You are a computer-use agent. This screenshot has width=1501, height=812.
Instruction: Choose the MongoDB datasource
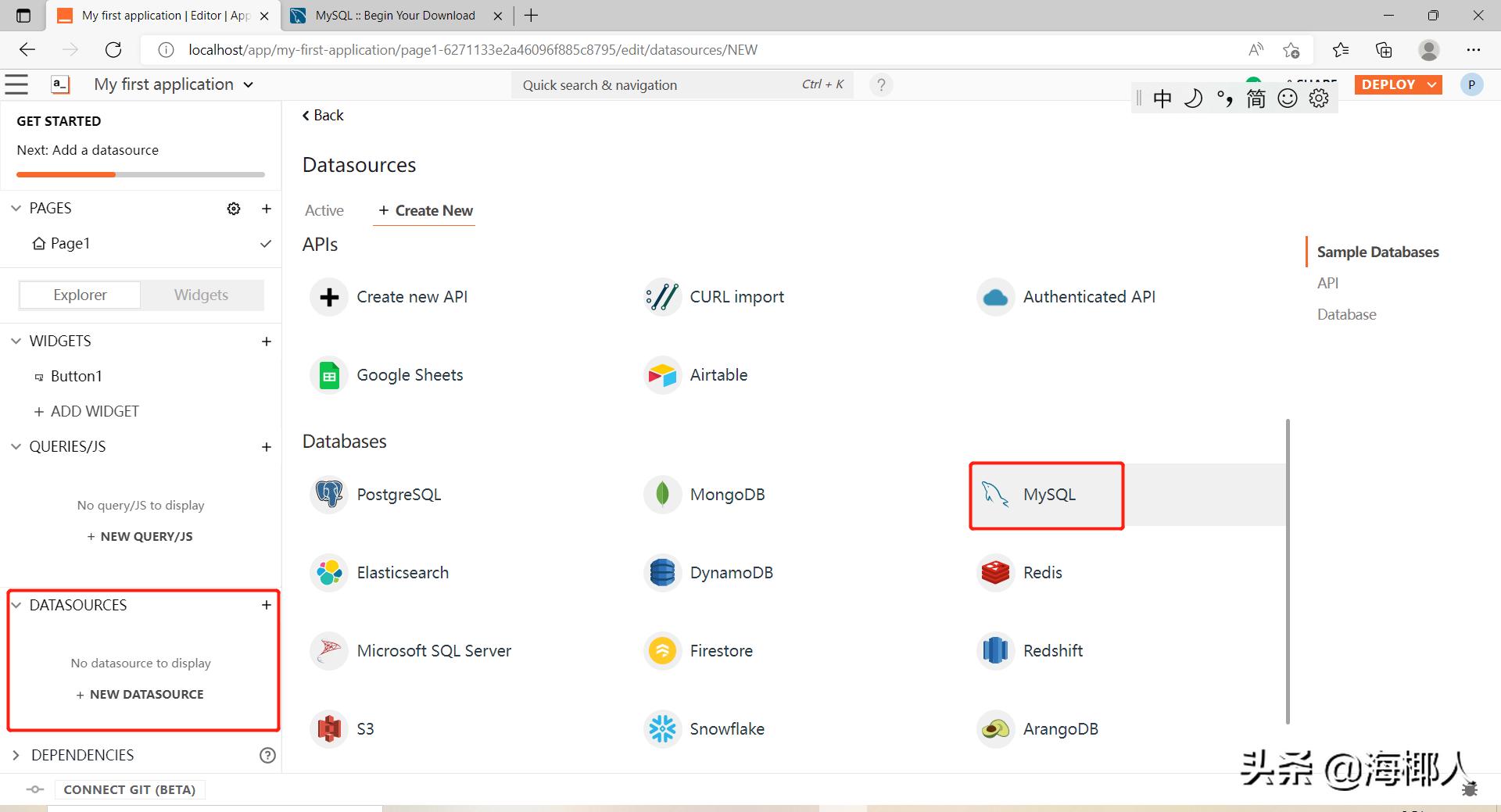coord(726,494)
